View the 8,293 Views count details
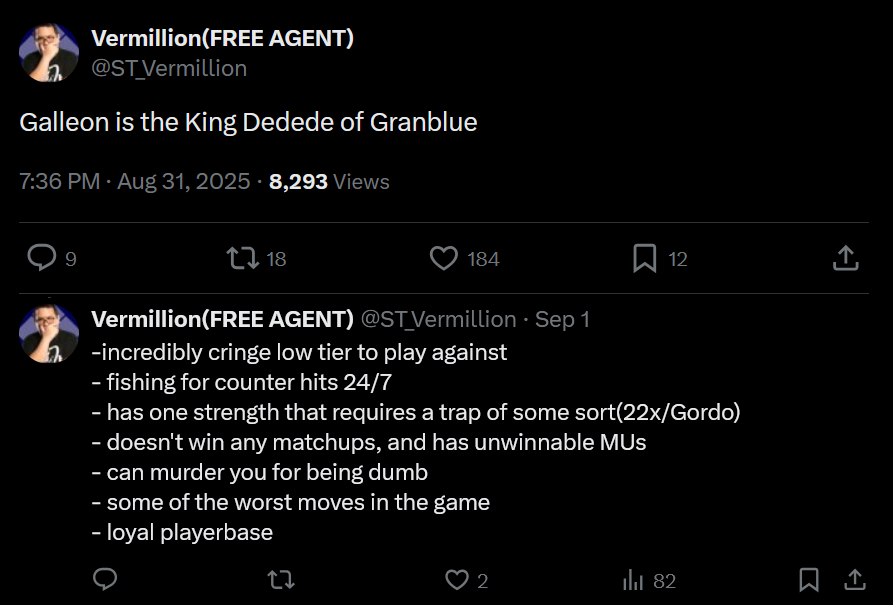Image resolution: width=893 pixels, height=605 pixels. 329,182
